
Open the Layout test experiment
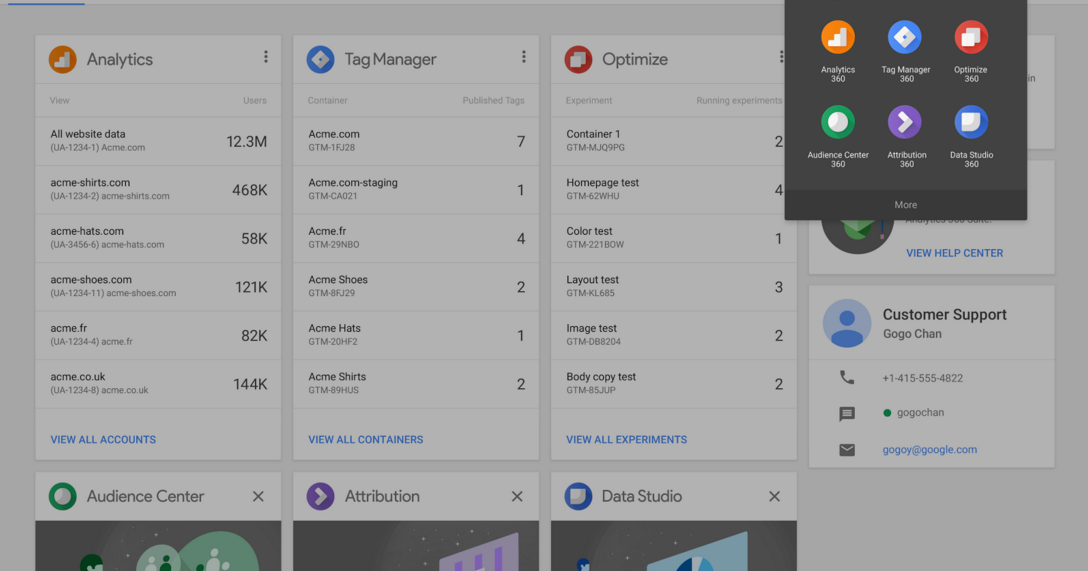[x=674, y=287]
